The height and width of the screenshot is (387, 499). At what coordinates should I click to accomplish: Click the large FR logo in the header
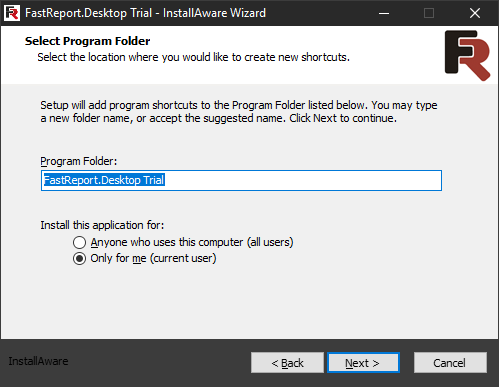pyautogui.click(x=467, y=55)
